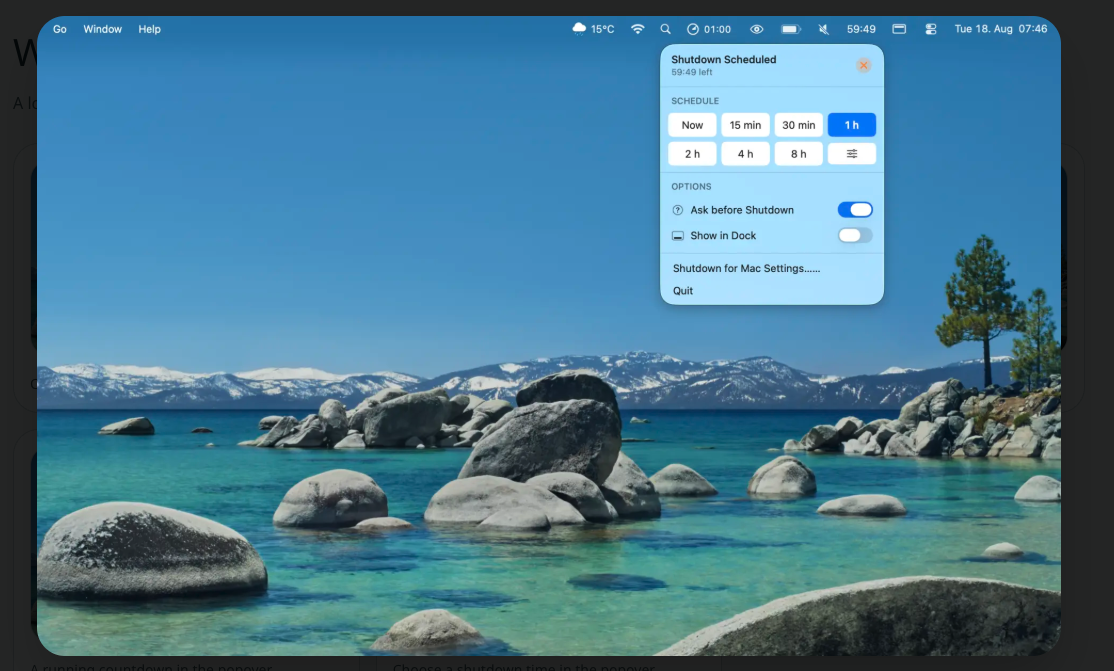Click the Shutdown timer clock icon
The width and height of the screenshot is (1114, 671).
(x=693, y=29)
